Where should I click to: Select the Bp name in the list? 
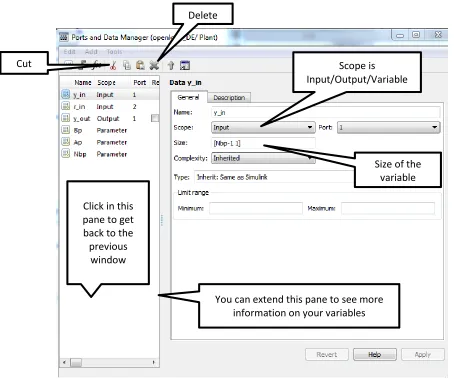(x=78, y=130)
